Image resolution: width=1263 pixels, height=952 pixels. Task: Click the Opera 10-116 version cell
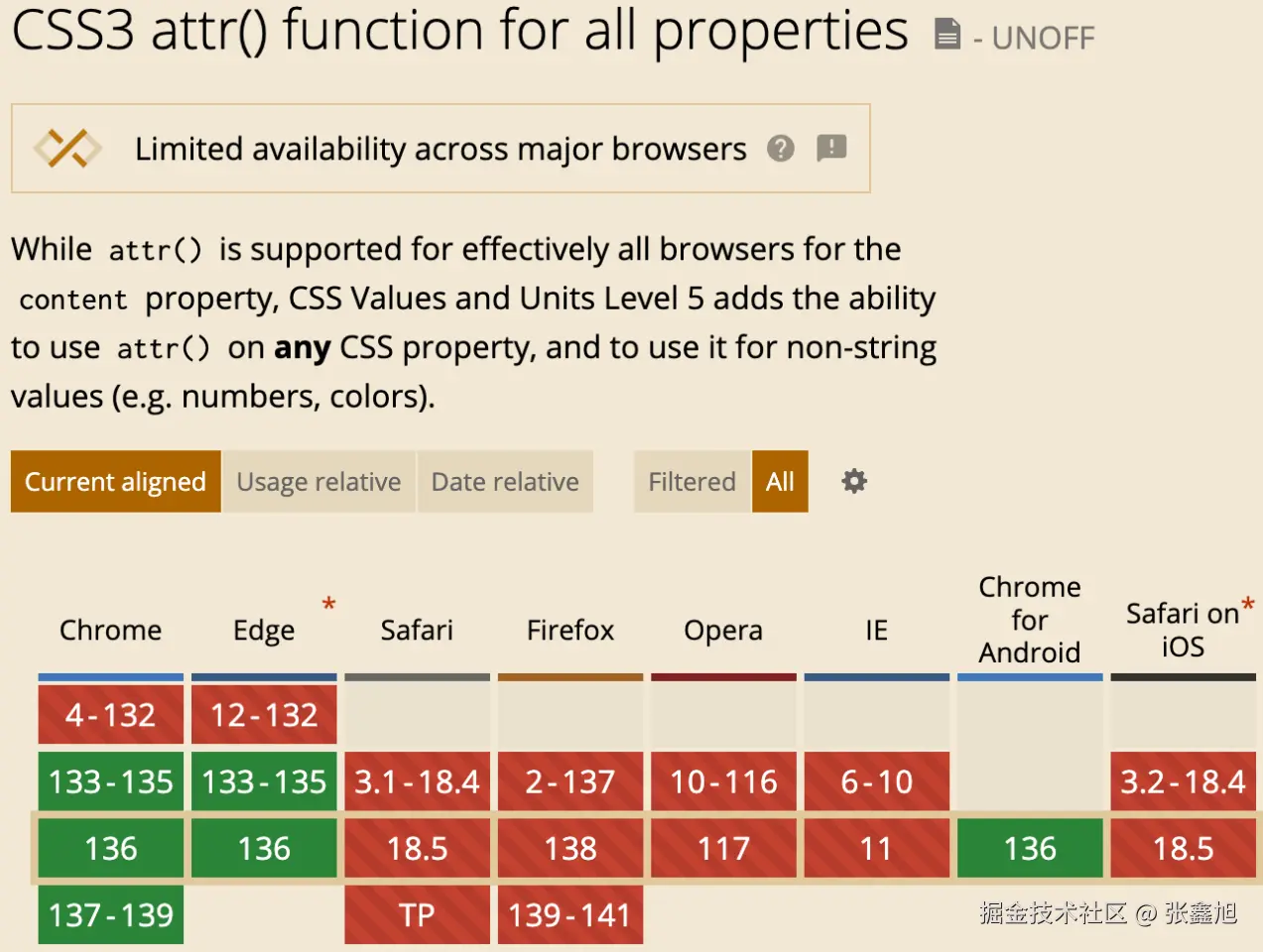[x=723, y=781]
